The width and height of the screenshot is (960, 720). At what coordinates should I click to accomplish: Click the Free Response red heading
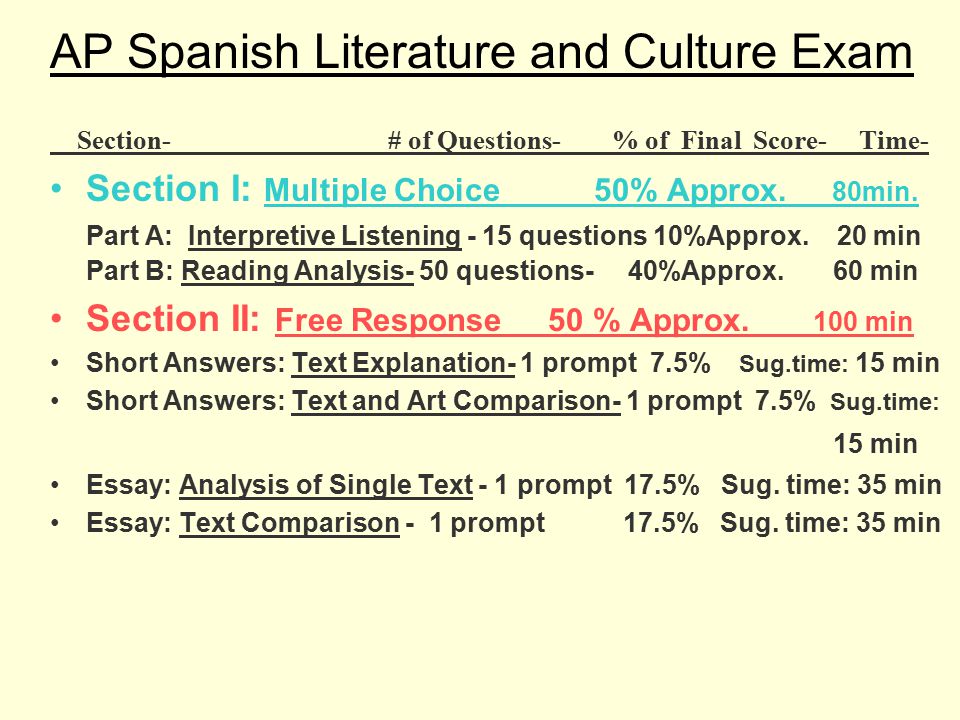tap(388, 320)
